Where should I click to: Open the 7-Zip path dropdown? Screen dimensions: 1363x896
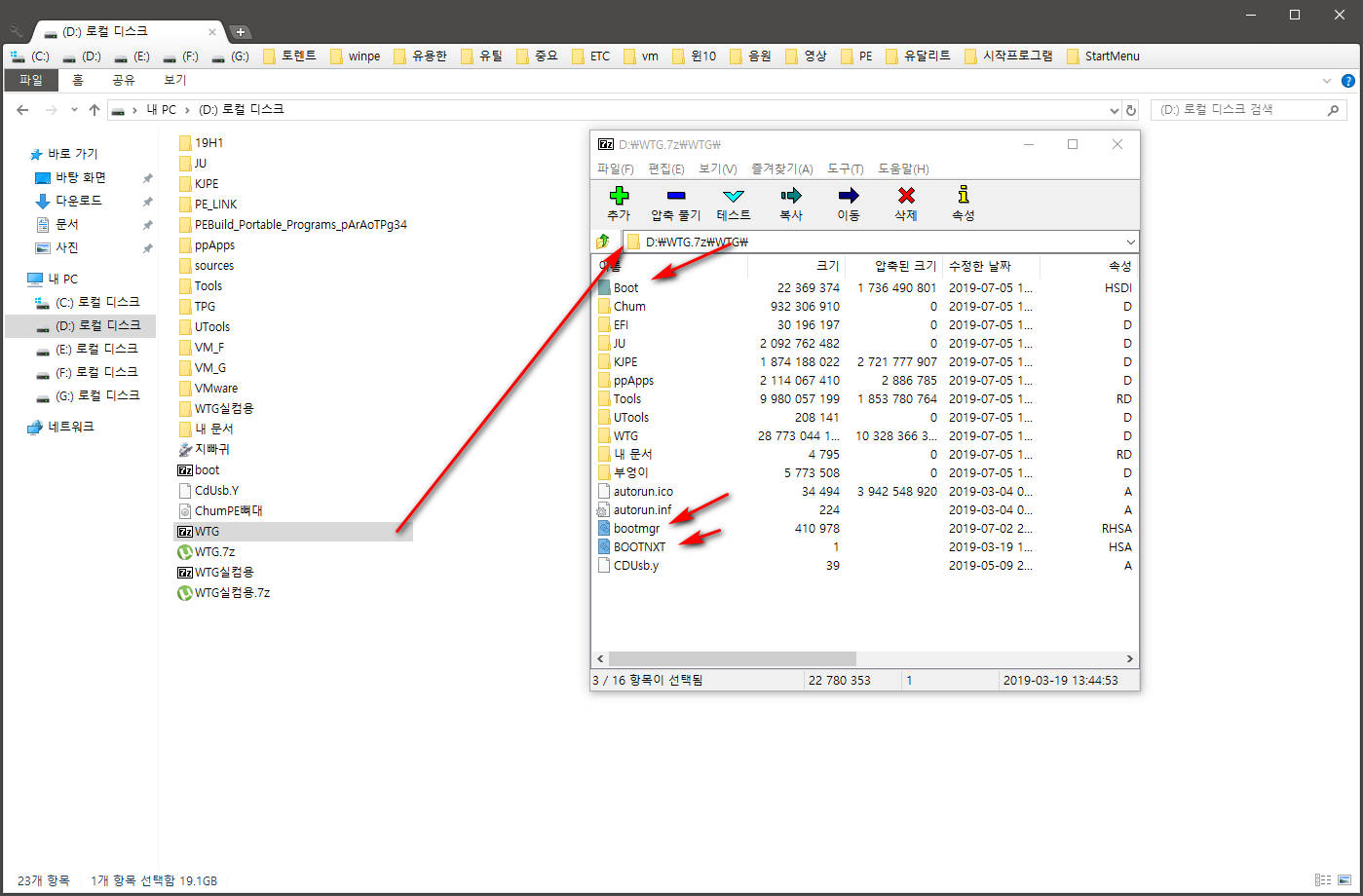[x=1130, y=242]
